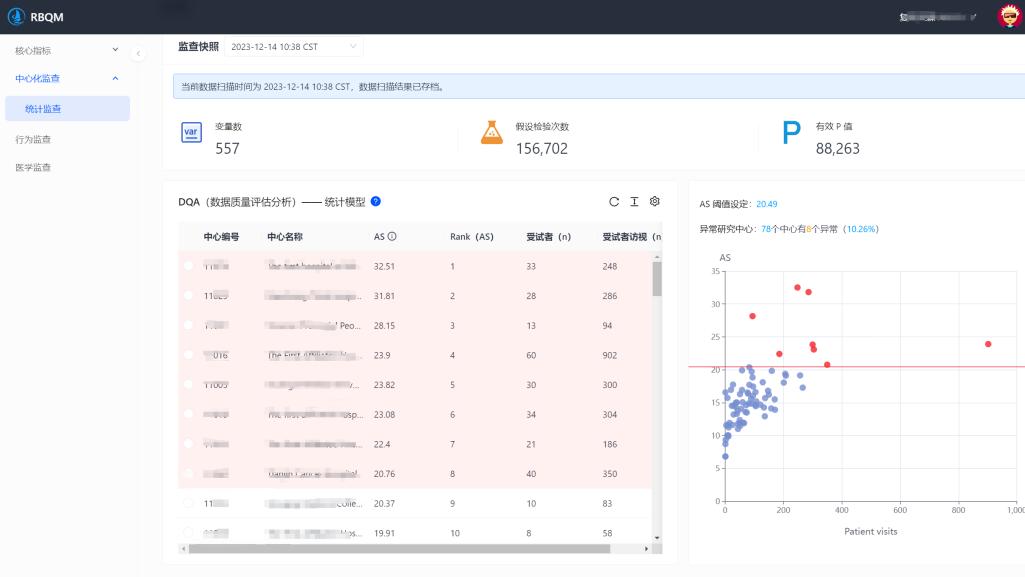1025x577 pixels.
Task: Click the 156,702 hypothesis test count
Action: (541, 148)
